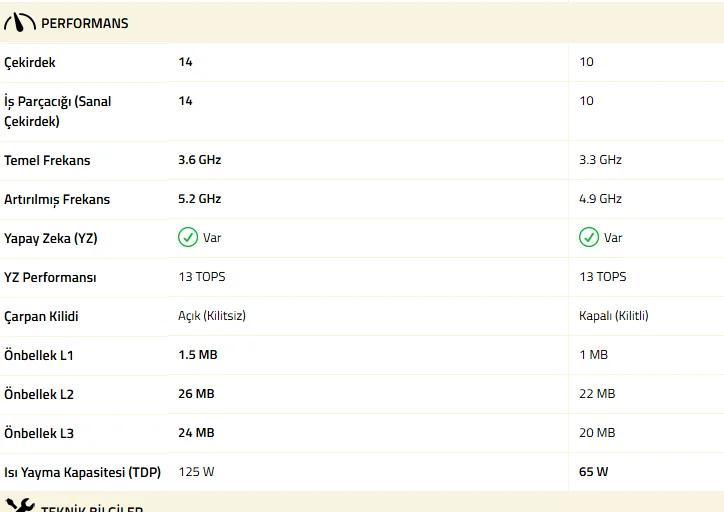Image resolution: width=724 pixels, height=512 pixels.
Task: Click the Çarpan Kilidi row label
Action: pyautogui.click(x=41, y=316)
